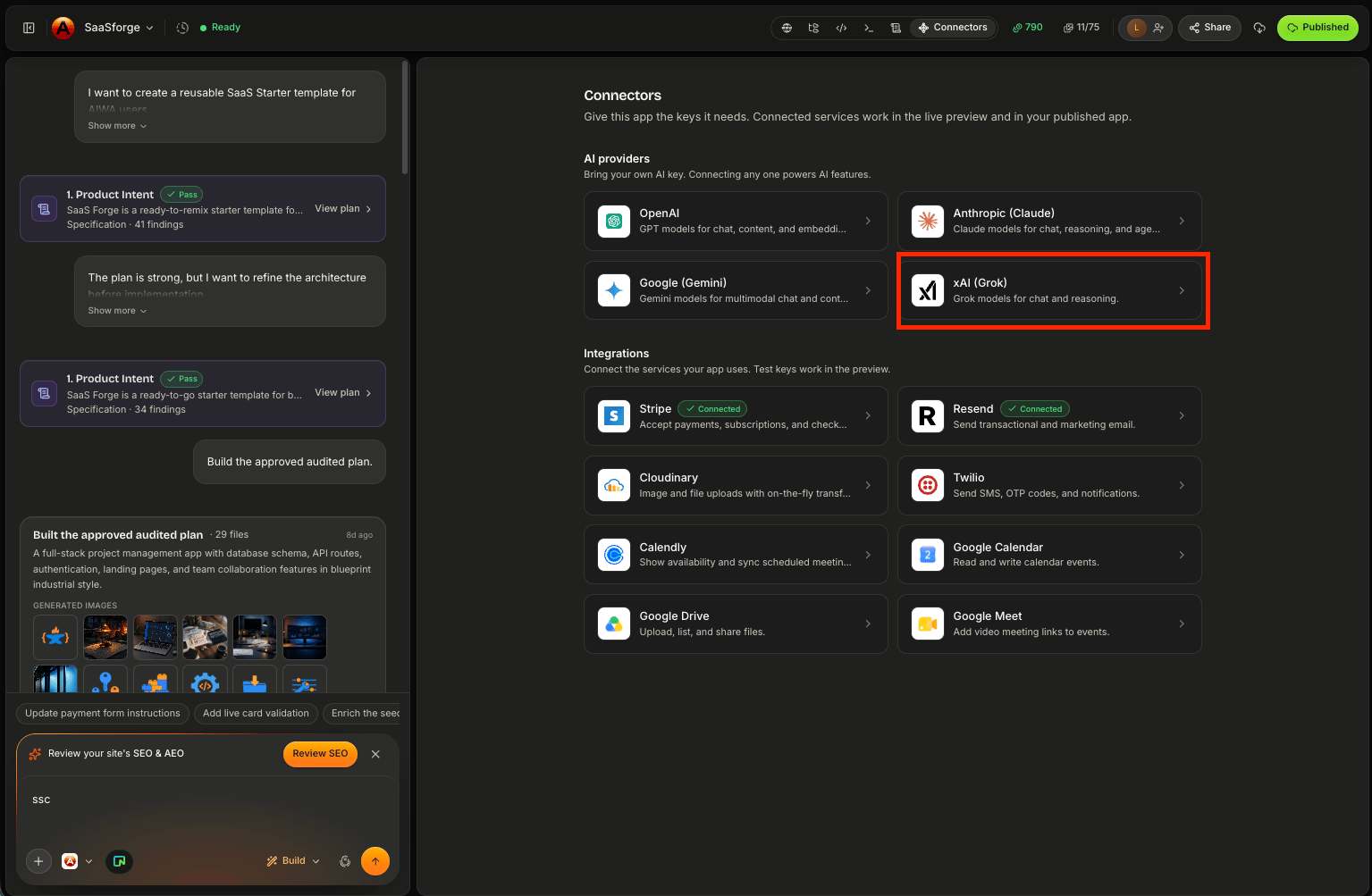Click the Twilio logo icon

[x=928, y=485]
